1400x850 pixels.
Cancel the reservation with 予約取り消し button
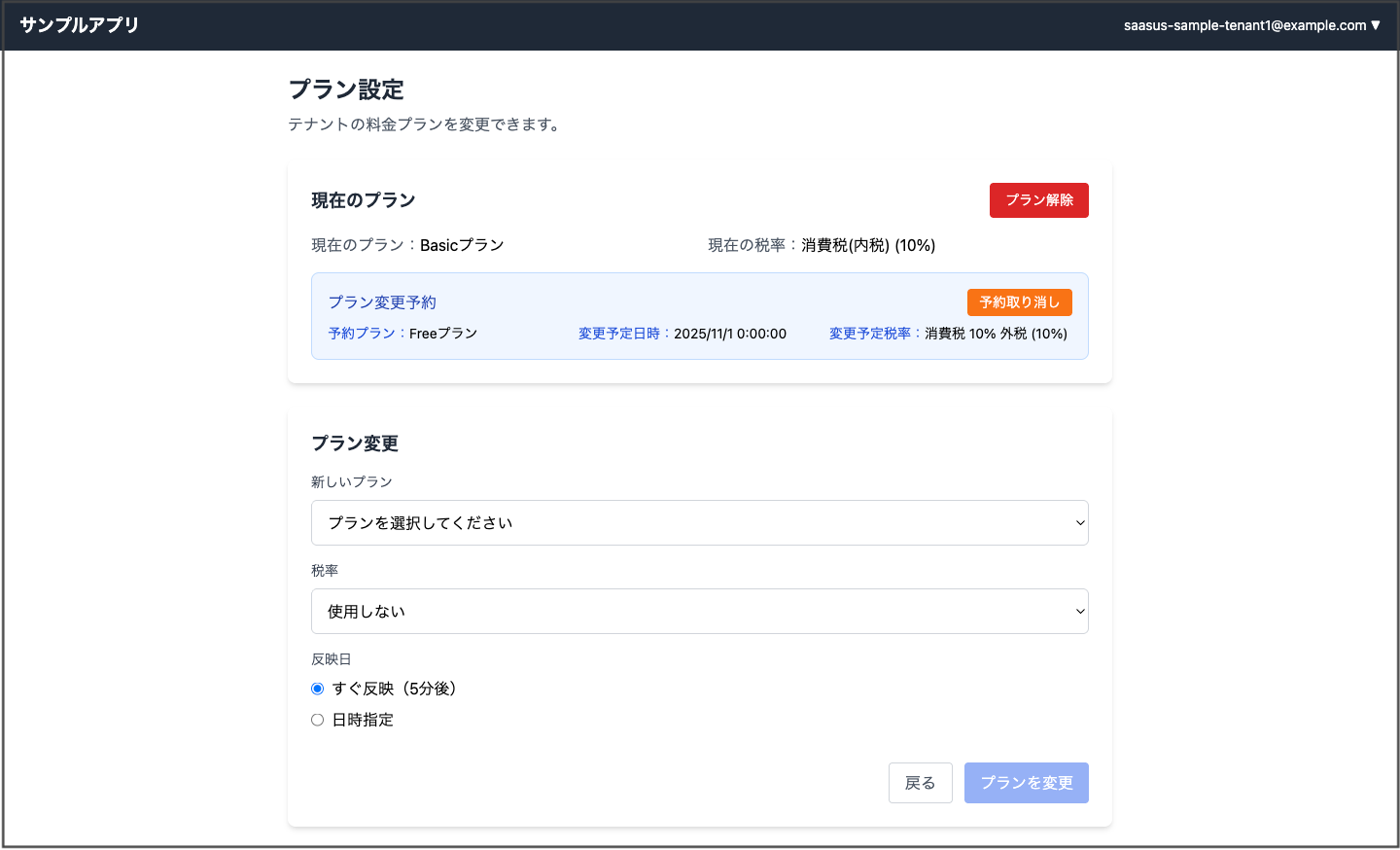[x=1019, y=302]
